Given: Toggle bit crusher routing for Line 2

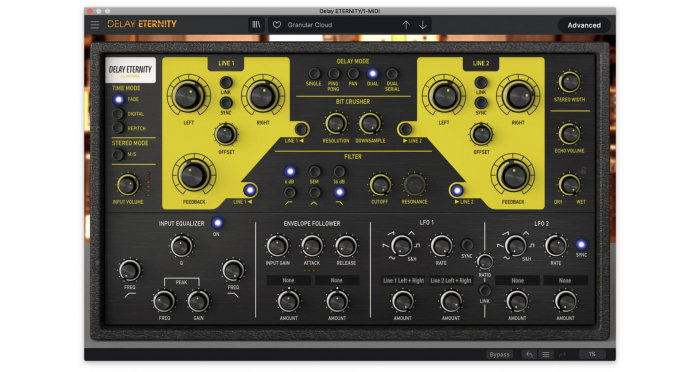Looking at the screenshot, I should pyautogui.click(x=405, y=129).
